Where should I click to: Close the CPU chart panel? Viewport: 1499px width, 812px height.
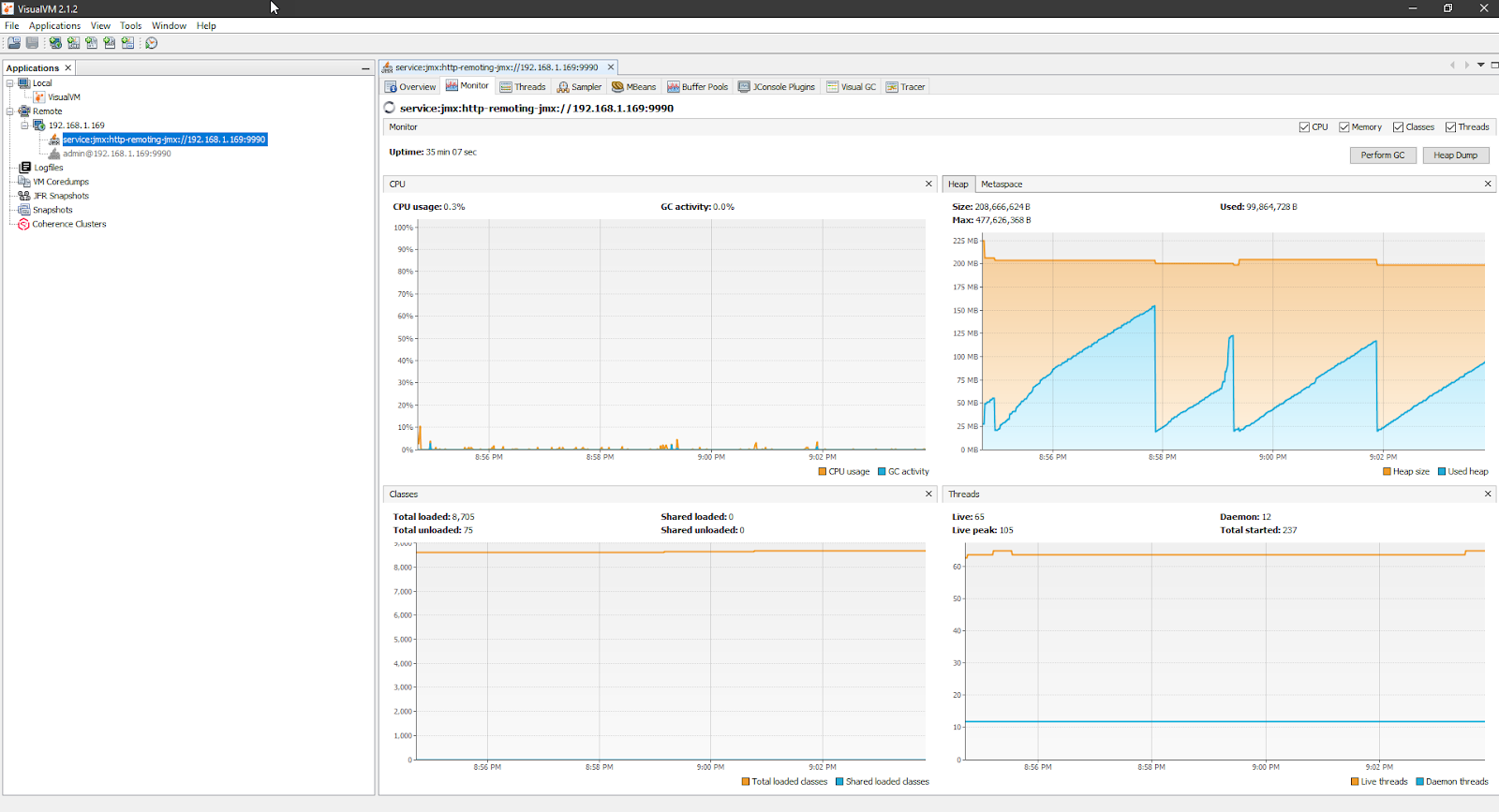pos(928,184)
